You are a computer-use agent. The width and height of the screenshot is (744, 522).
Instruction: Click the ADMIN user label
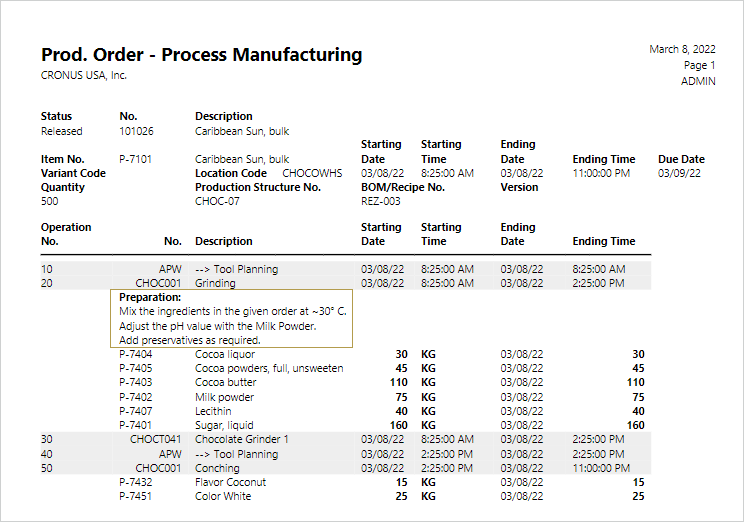tap(698, 82)
